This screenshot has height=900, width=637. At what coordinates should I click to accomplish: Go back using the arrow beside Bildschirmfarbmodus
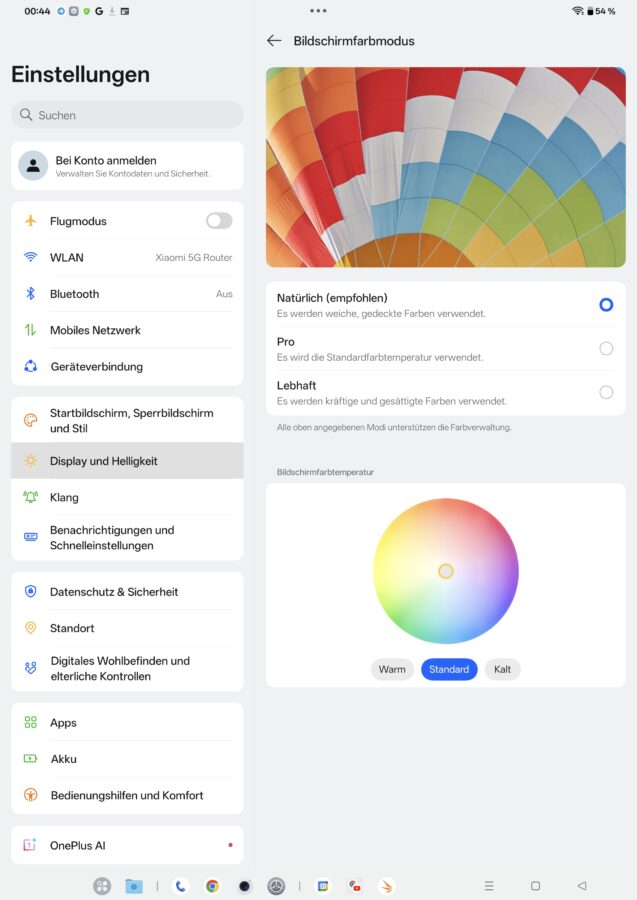point(274,41)
